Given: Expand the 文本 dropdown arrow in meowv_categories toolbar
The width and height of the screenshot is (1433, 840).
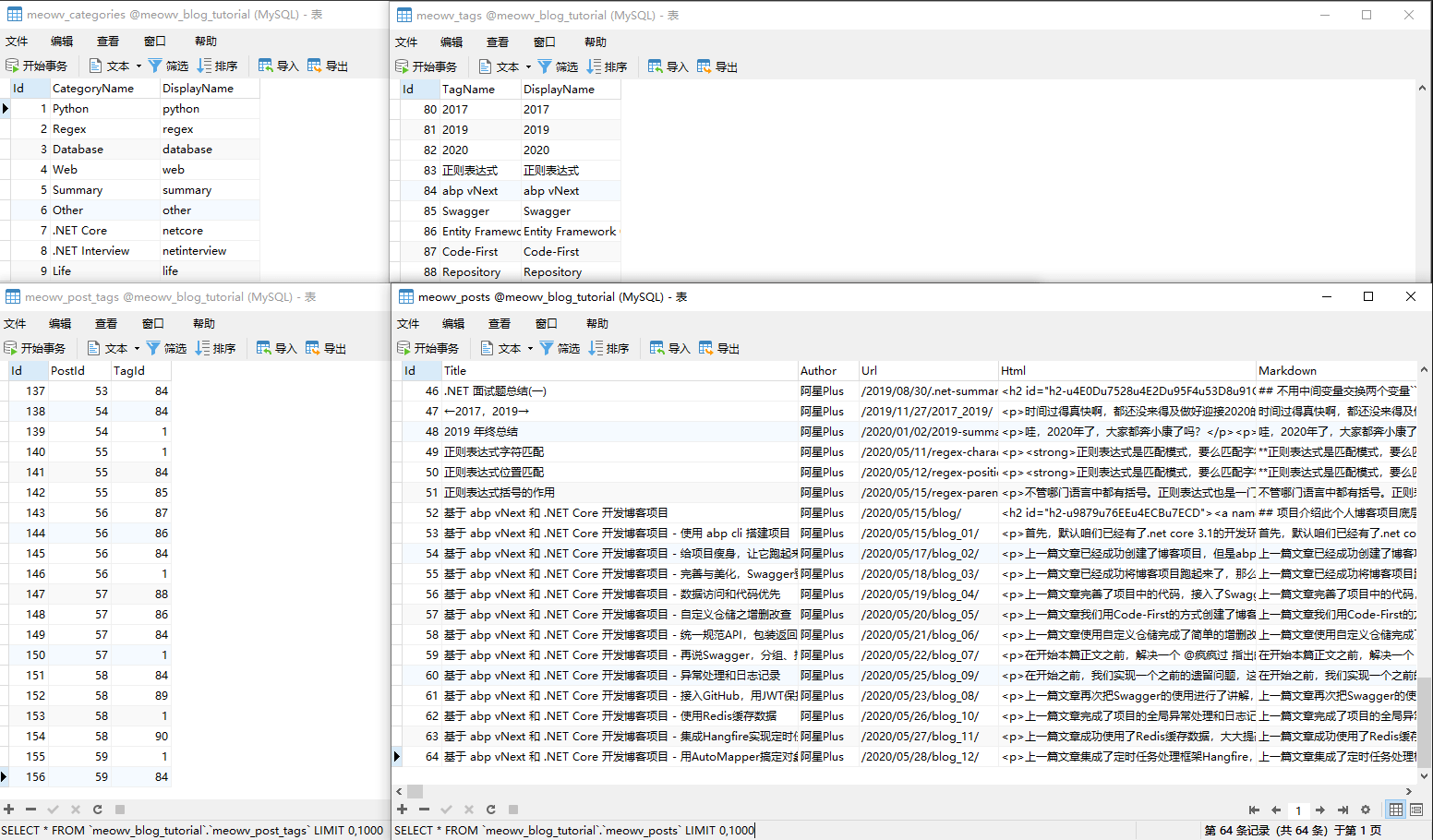Looking at the screenshot, I should click(138, 66).
